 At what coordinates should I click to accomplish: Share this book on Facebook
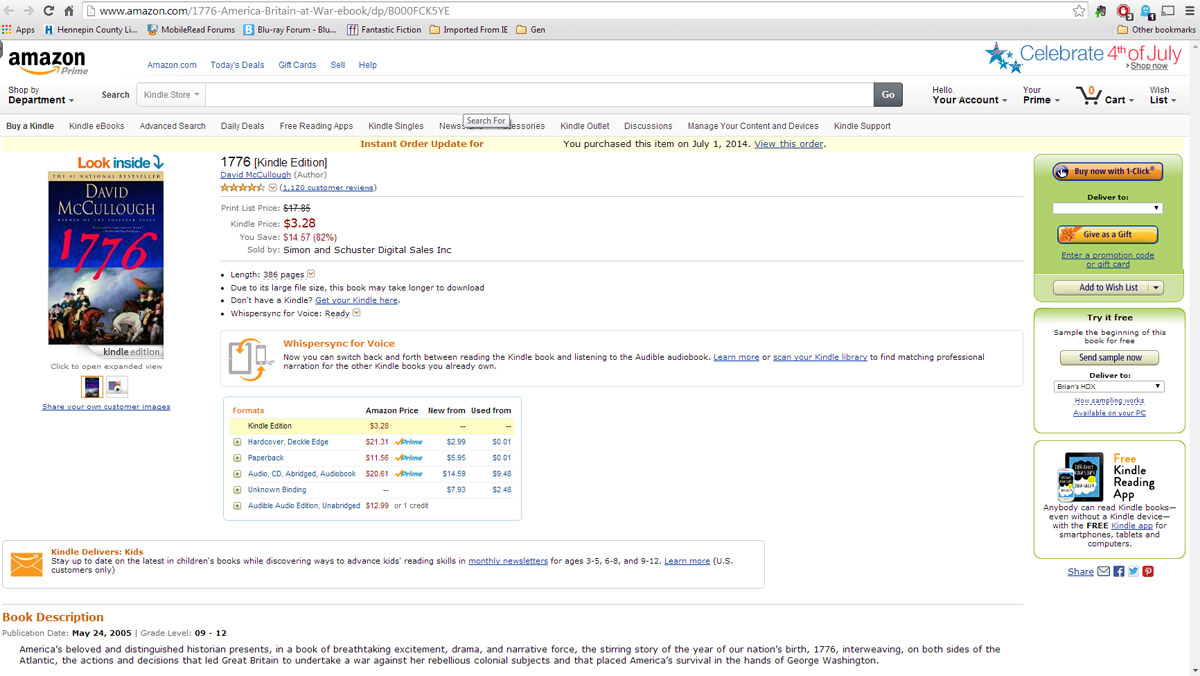click(x=1119, y=571)
